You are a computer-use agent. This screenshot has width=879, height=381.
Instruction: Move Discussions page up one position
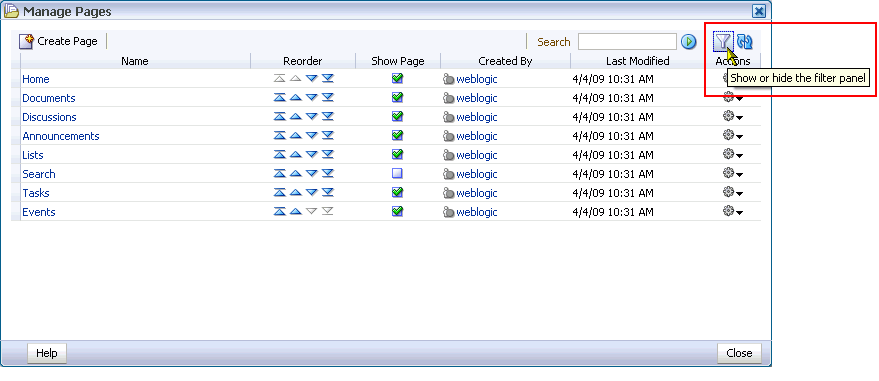coord(295,117)
